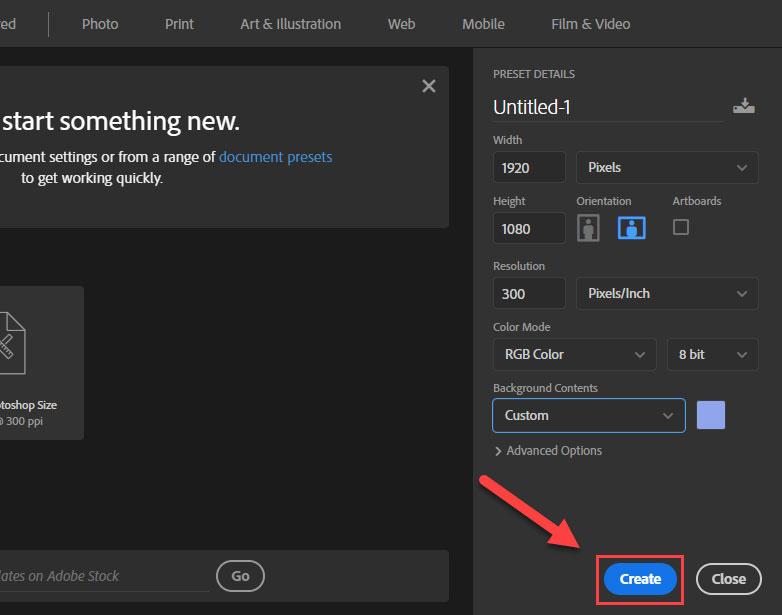Image resolution: width=782 pixels, height=615 pixels.
Task: Open the RGB Color mode dropdown
Action: [574, 355]
